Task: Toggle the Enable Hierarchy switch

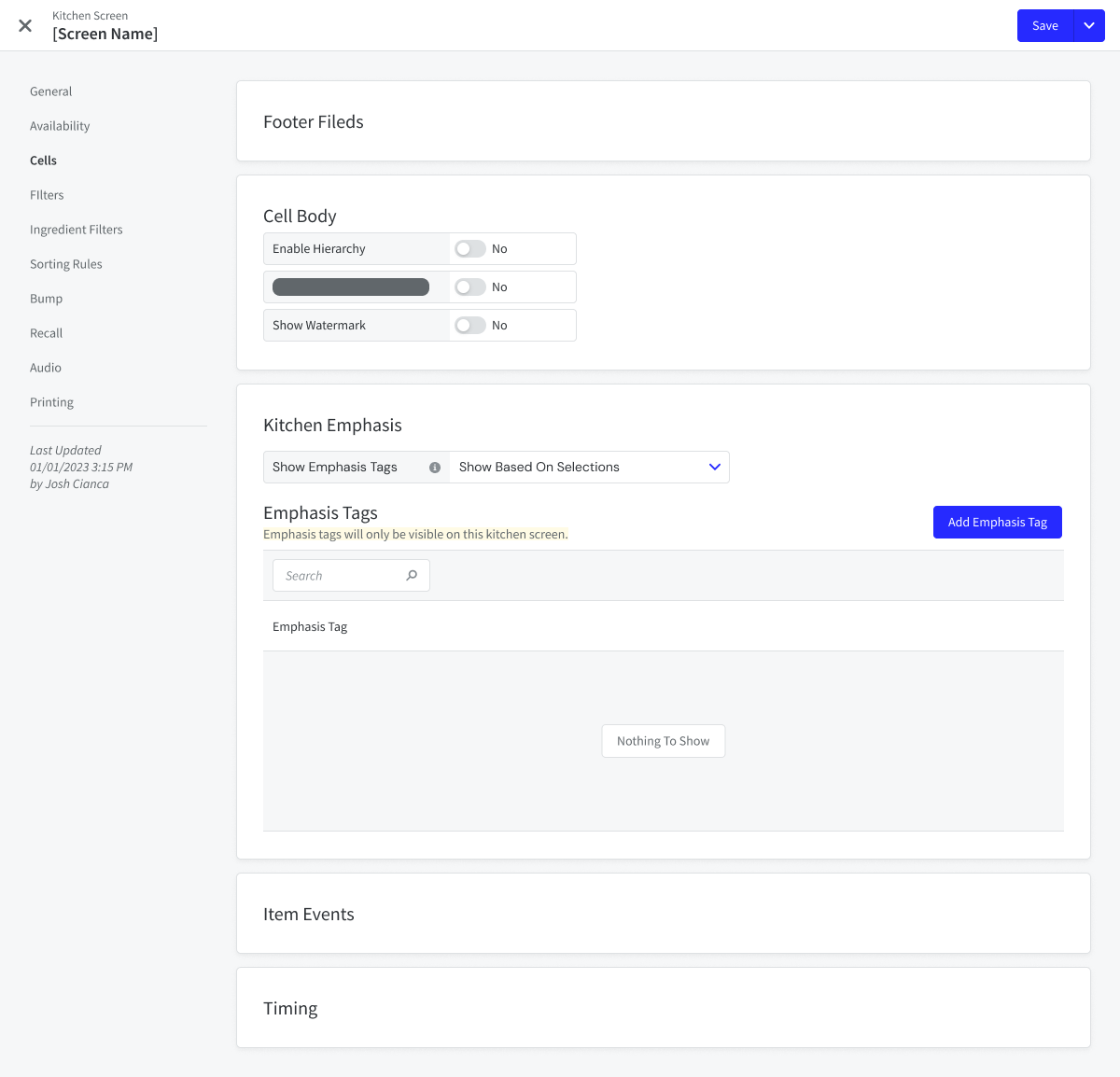Action: click(470, 249)
